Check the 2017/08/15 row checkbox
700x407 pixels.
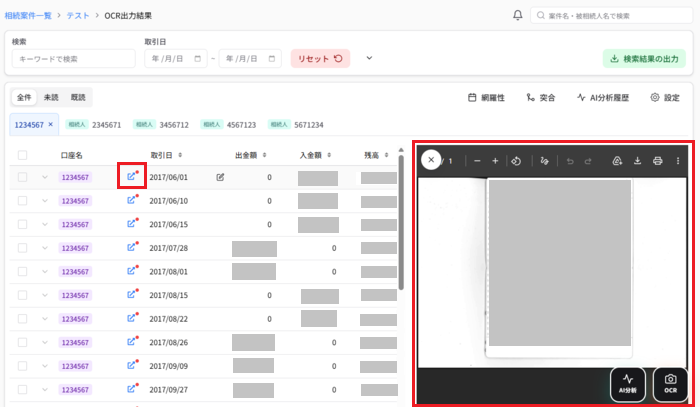click(x=22, y=295)
